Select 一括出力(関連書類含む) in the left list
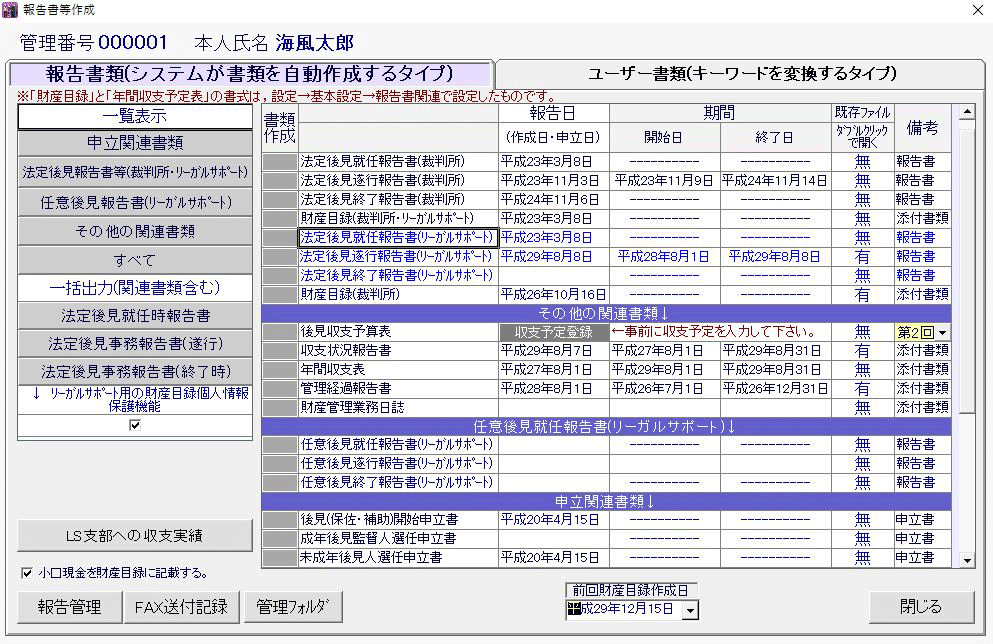Viewport: 993px width, 644px height. 135,288
